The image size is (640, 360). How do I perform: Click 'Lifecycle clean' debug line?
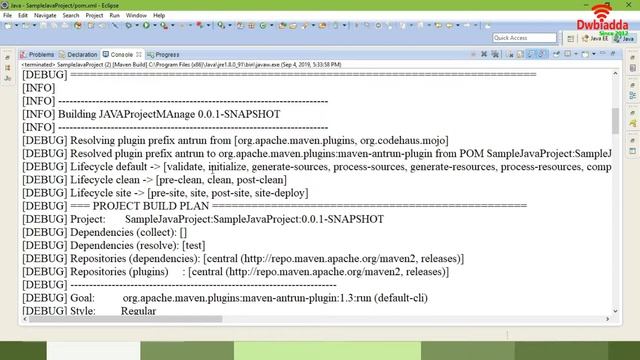click(155, 180)
